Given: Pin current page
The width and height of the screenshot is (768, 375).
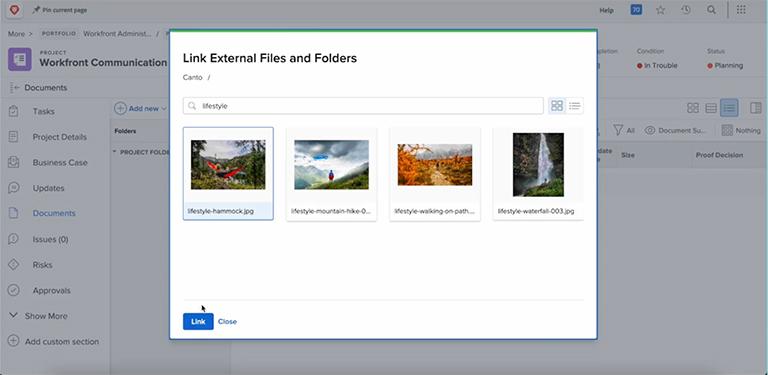Looking at the screenshot, I should pyautogui.click(x=59, y=10).
